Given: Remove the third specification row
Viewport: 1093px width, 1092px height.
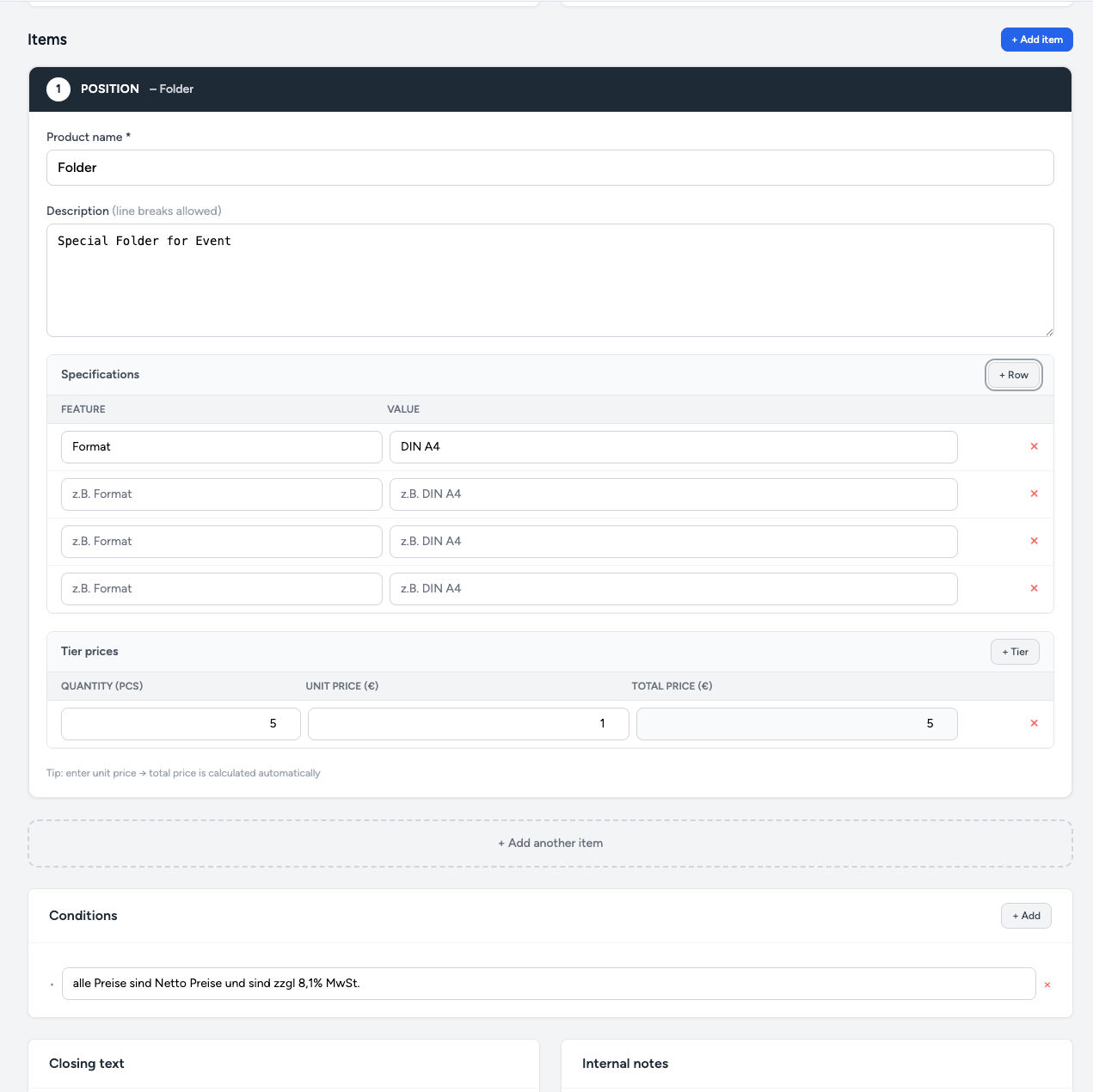Looking at the screenshot, I should click(x=1034, y=541).
